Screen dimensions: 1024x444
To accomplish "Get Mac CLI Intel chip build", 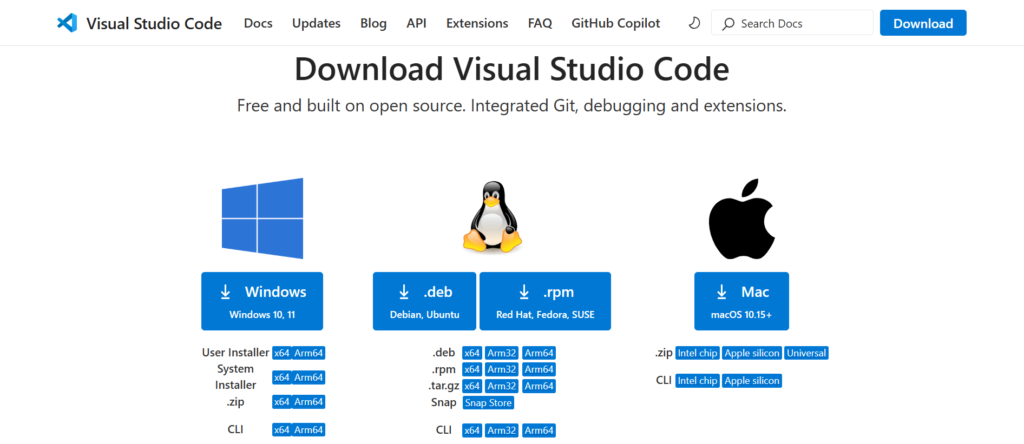I will click(x=697, y=381).
